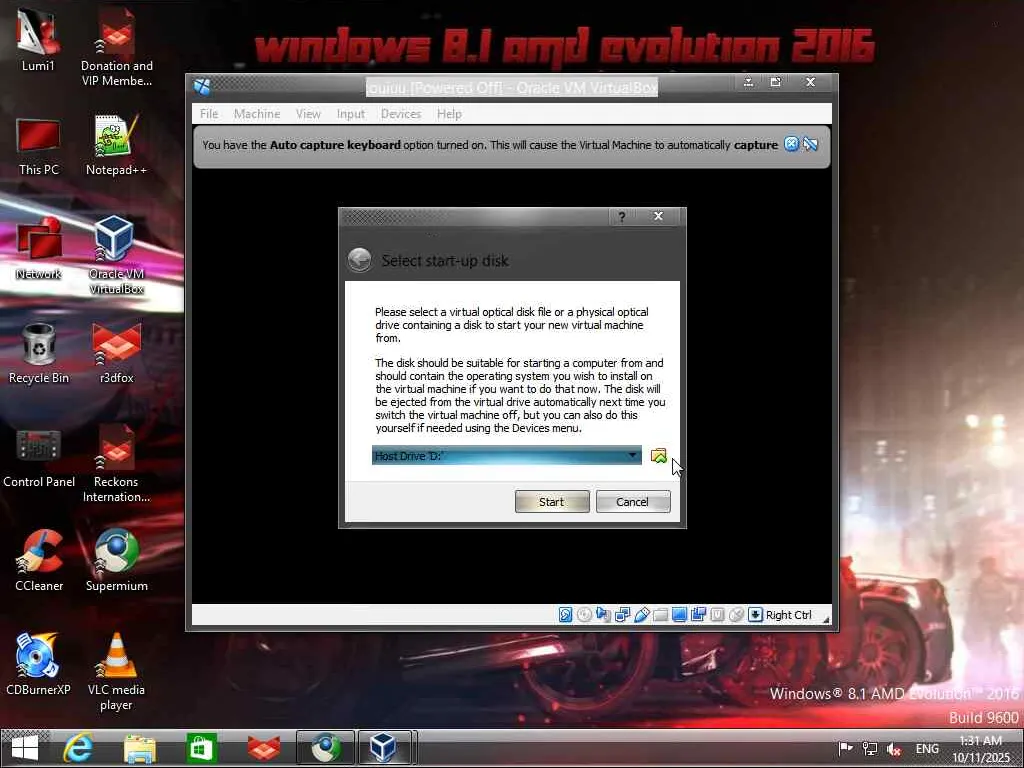This screenshot has width=1024, height=768.
Task: Switch to Supermium in the taskbar
Action: click(325, 748)
